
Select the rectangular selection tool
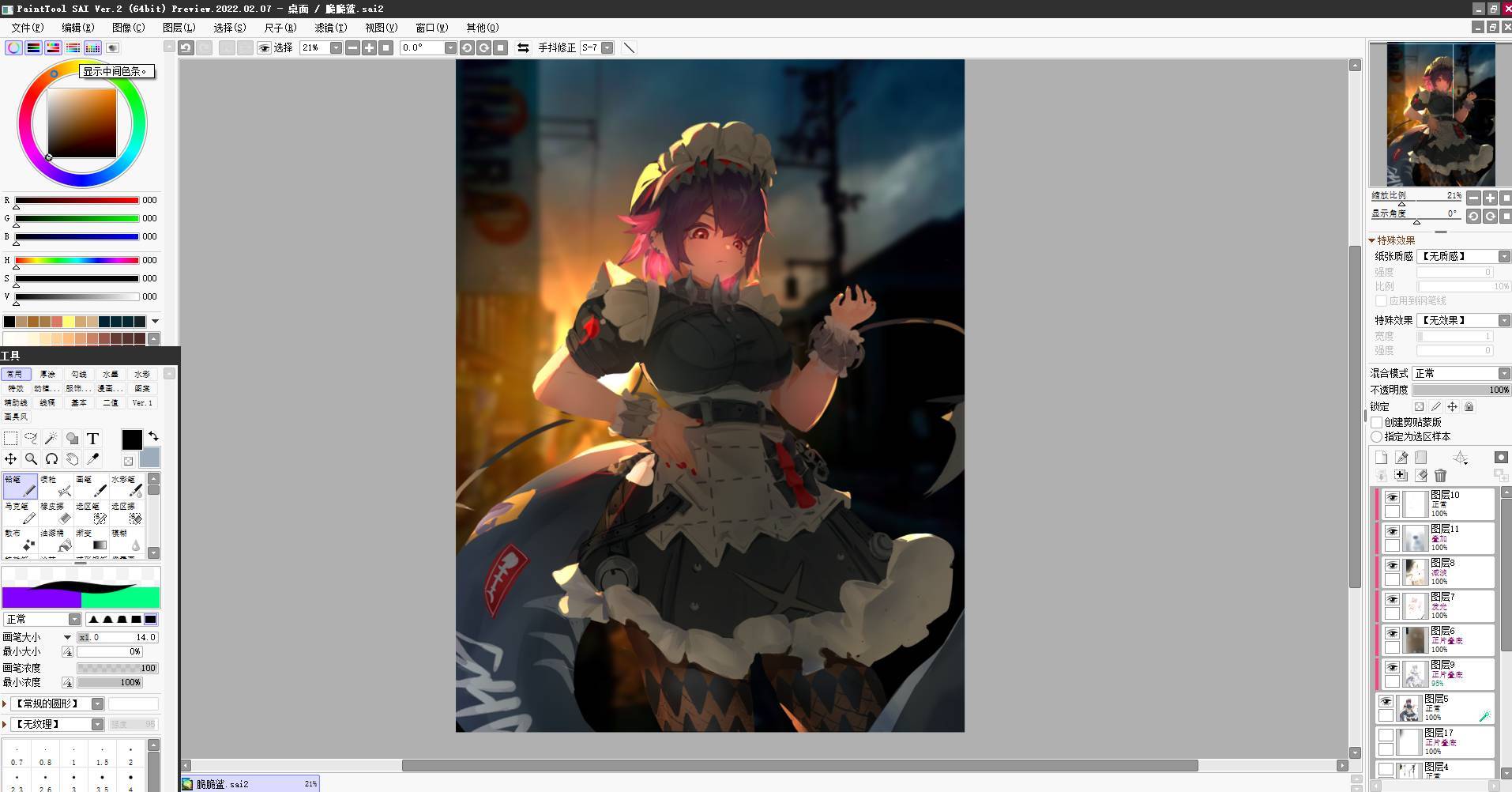tap(10, 439)
